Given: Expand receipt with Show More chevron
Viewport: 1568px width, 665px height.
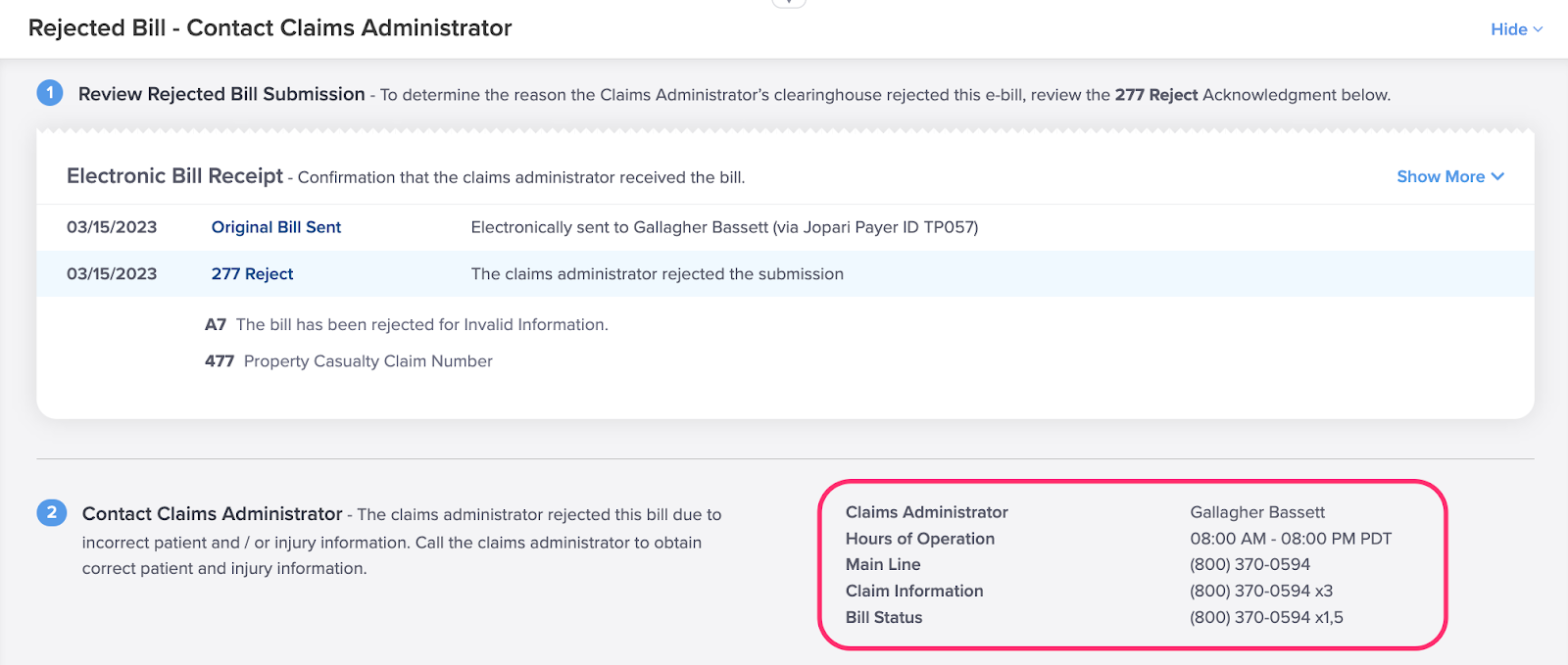Looking at the screenshot, I should coord(1450,176).
